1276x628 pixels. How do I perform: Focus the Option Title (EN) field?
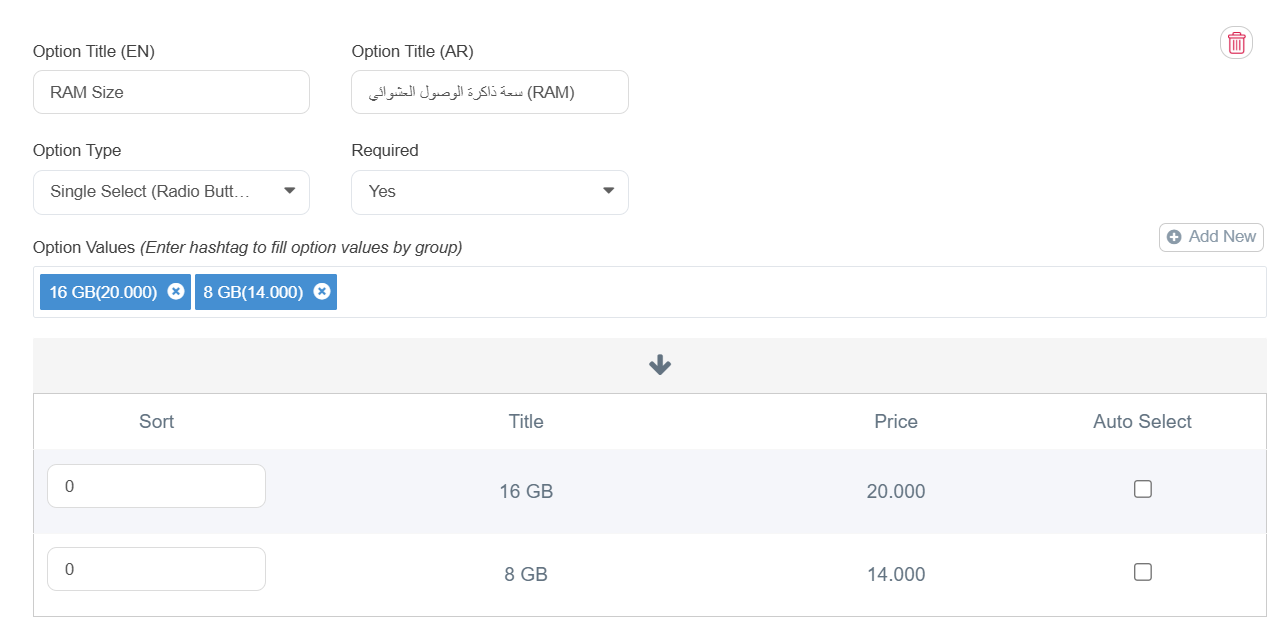tap(171, 92)
